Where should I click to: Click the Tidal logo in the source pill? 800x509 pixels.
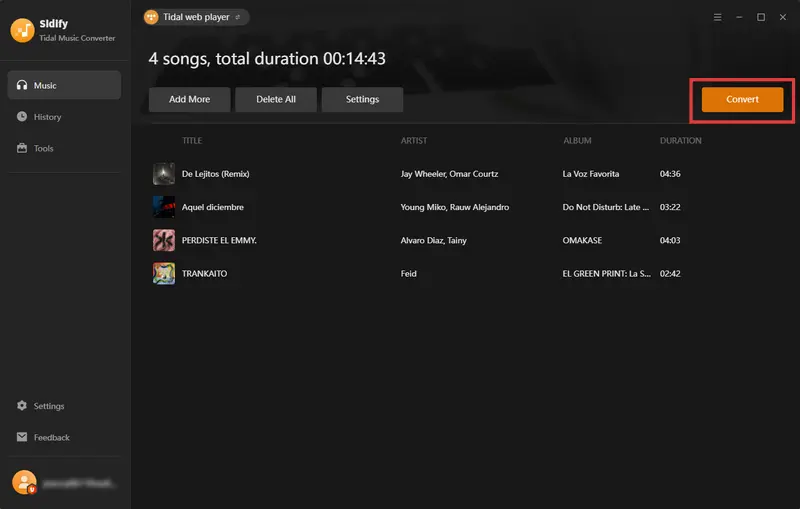(x=151, y=17)
